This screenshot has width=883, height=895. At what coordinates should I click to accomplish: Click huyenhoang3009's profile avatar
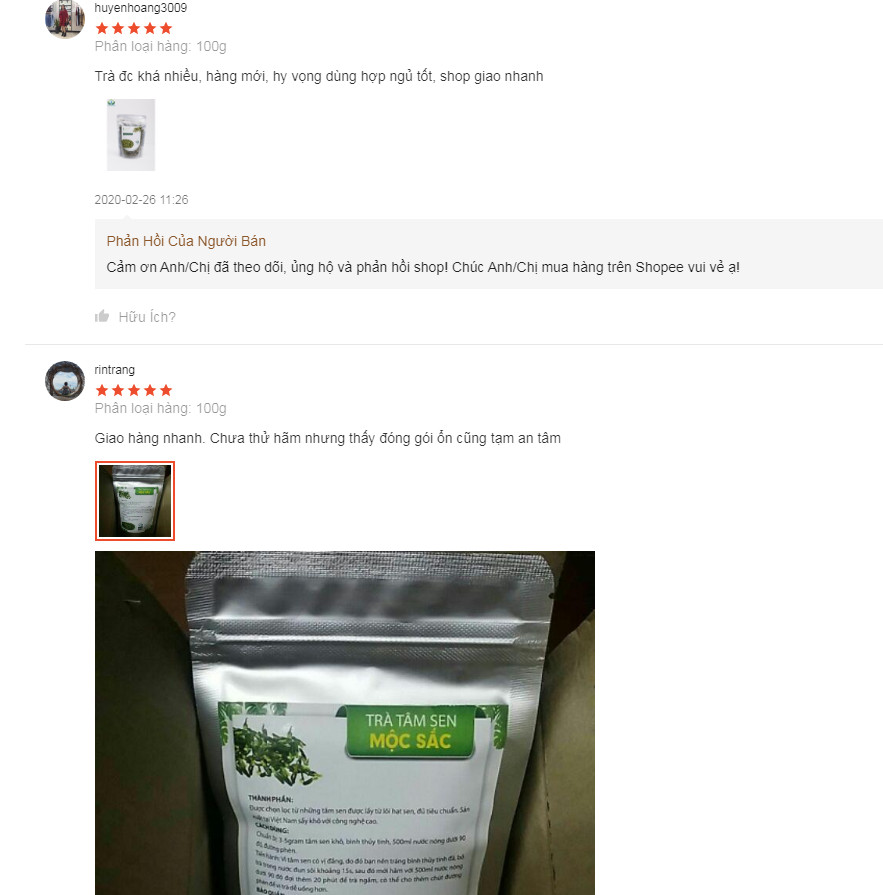click(64, 19)
